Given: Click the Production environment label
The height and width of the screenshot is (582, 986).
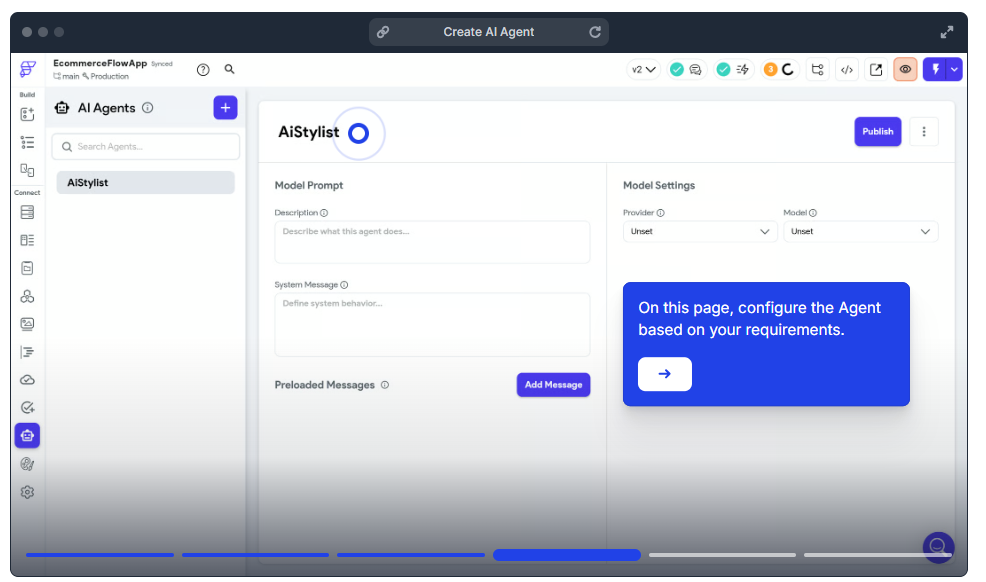Looking at the screenshot, I should [106, 77].
